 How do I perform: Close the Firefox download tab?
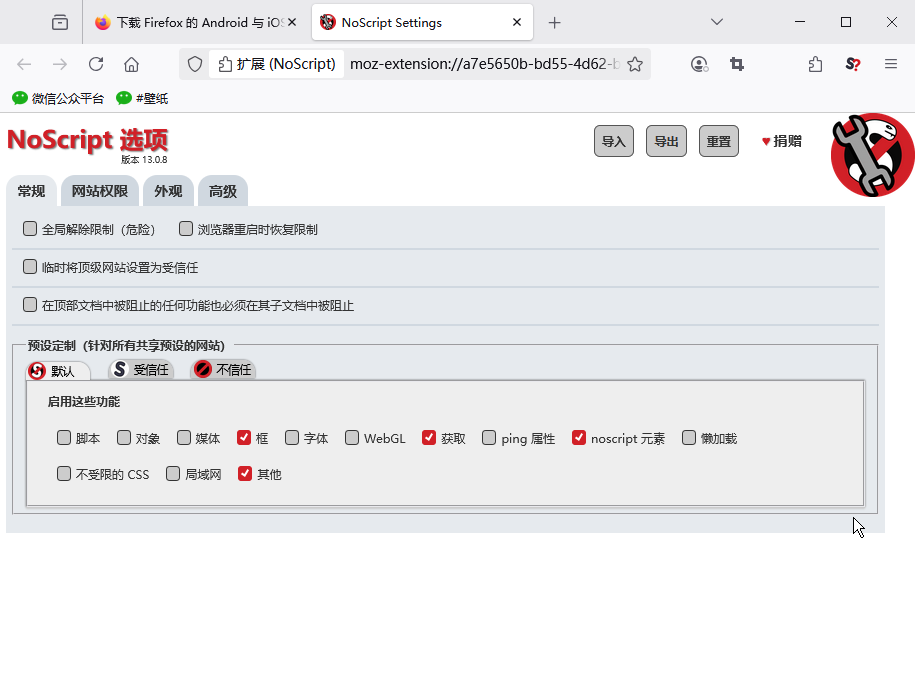pyautogui.click(x=292, y=22)
